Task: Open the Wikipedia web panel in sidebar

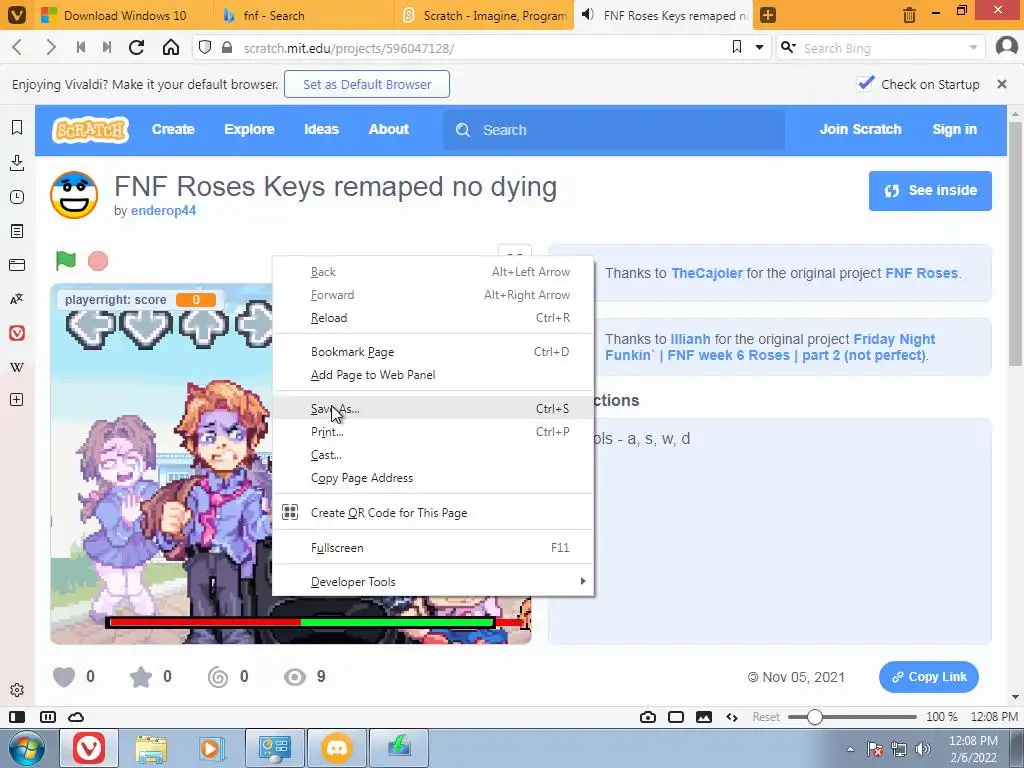Action: 17,367
